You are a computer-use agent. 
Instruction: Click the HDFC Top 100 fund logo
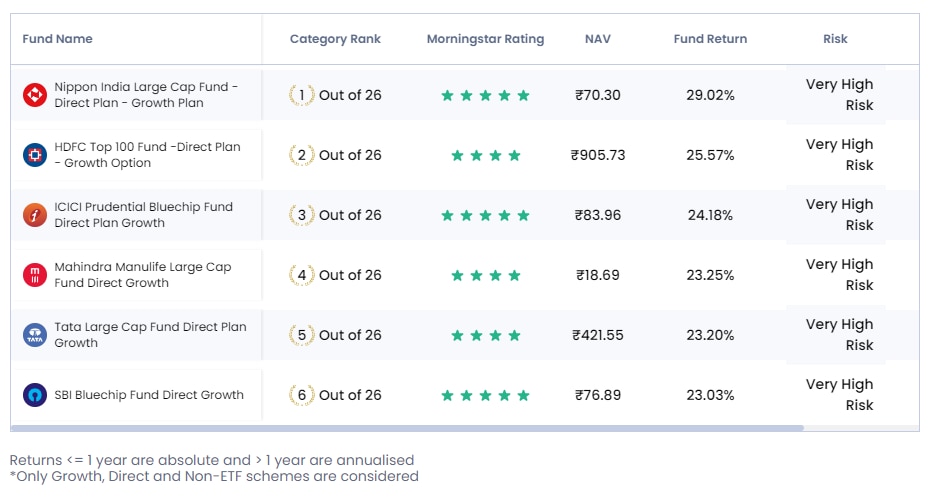point(35,155)
